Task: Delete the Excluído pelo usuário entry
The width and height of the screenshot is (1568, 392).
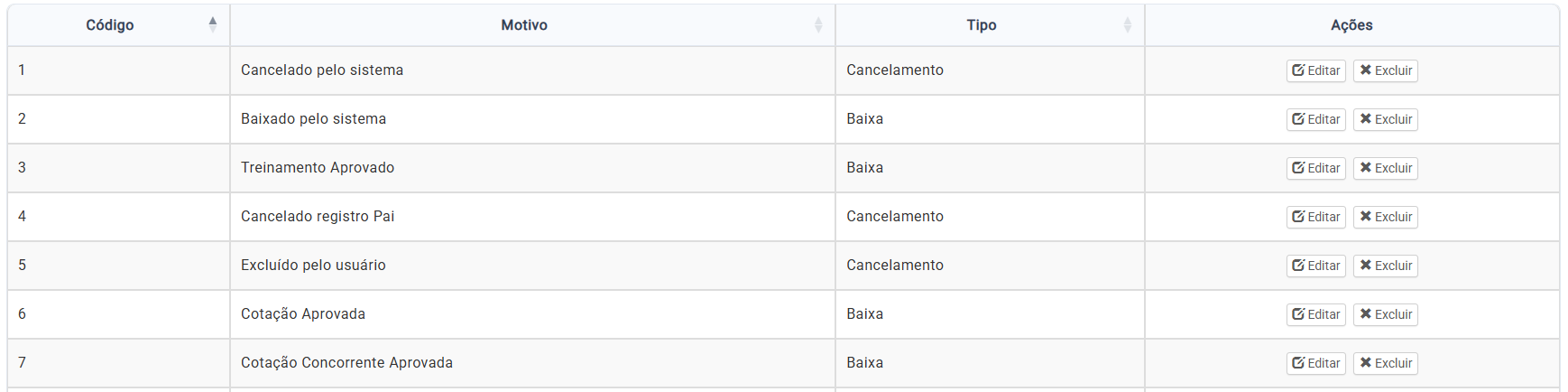Action: 1385,266
